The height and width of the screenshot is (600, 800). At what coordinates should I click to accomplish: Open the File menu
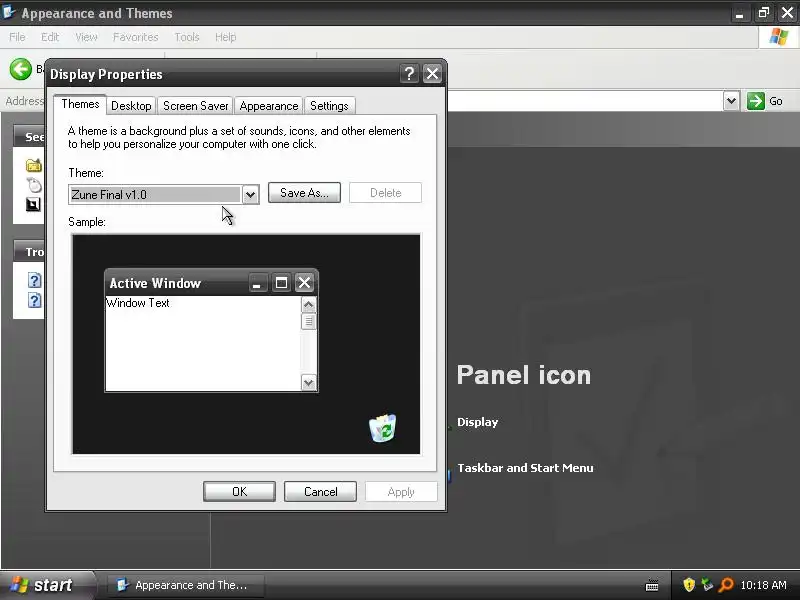(x=17, y=37)
